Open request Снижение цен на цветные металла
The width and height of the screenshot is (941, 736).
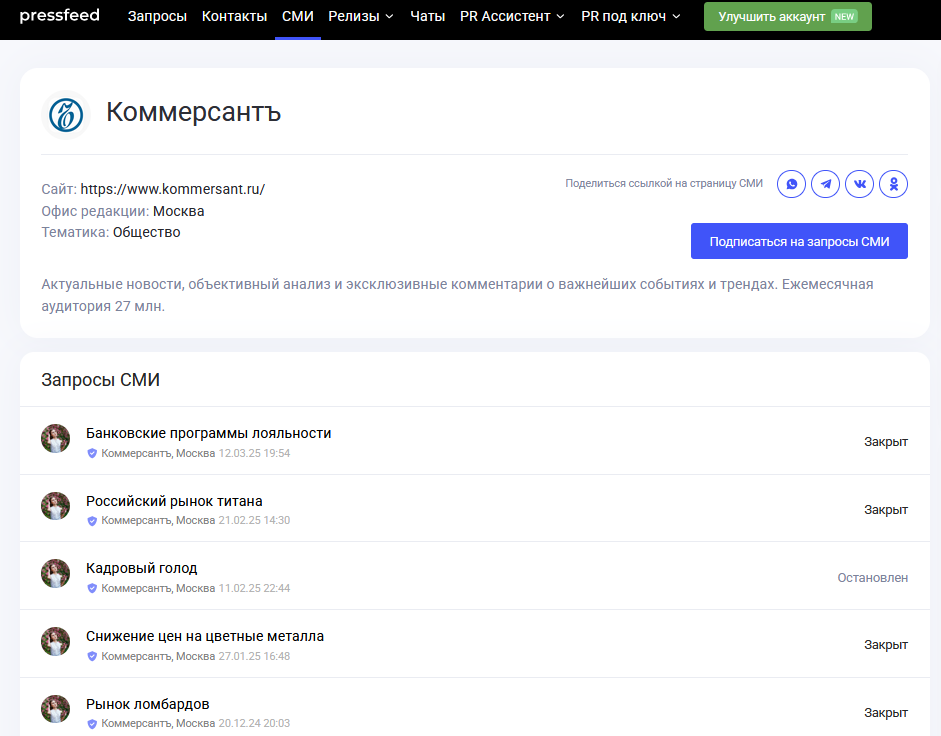pyautogui.click(x=205, y=636)
